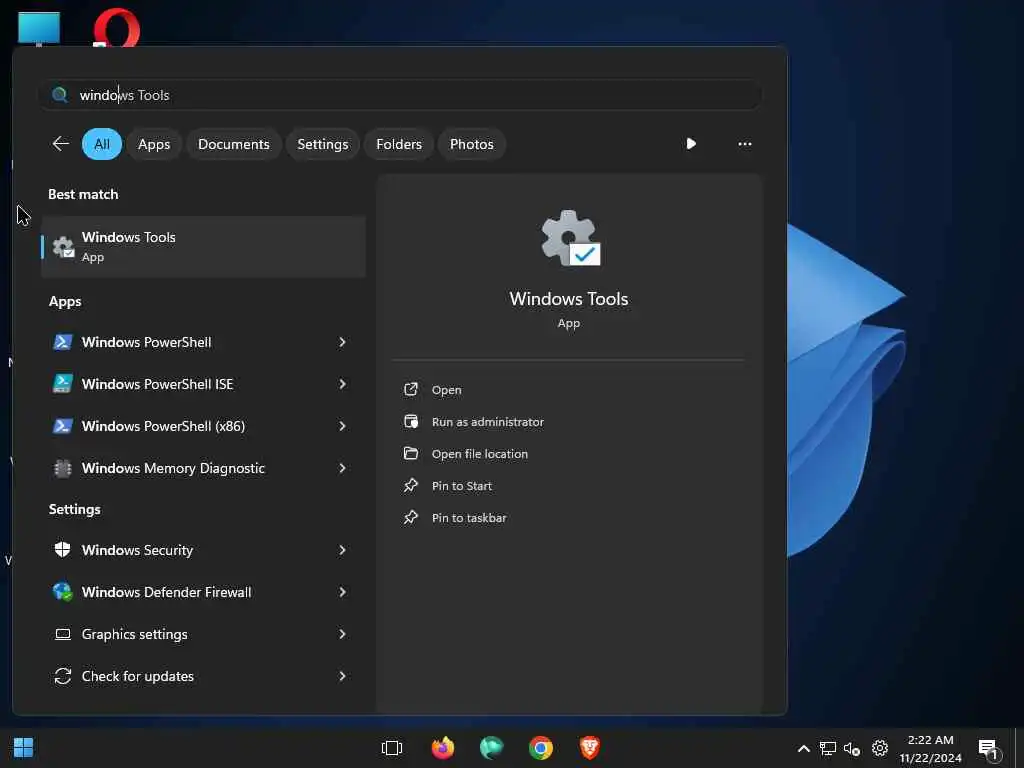This screenshot has height=768, width=1024.
Task: Switch to the Folders filter tab
Action: tap(399, 144)
